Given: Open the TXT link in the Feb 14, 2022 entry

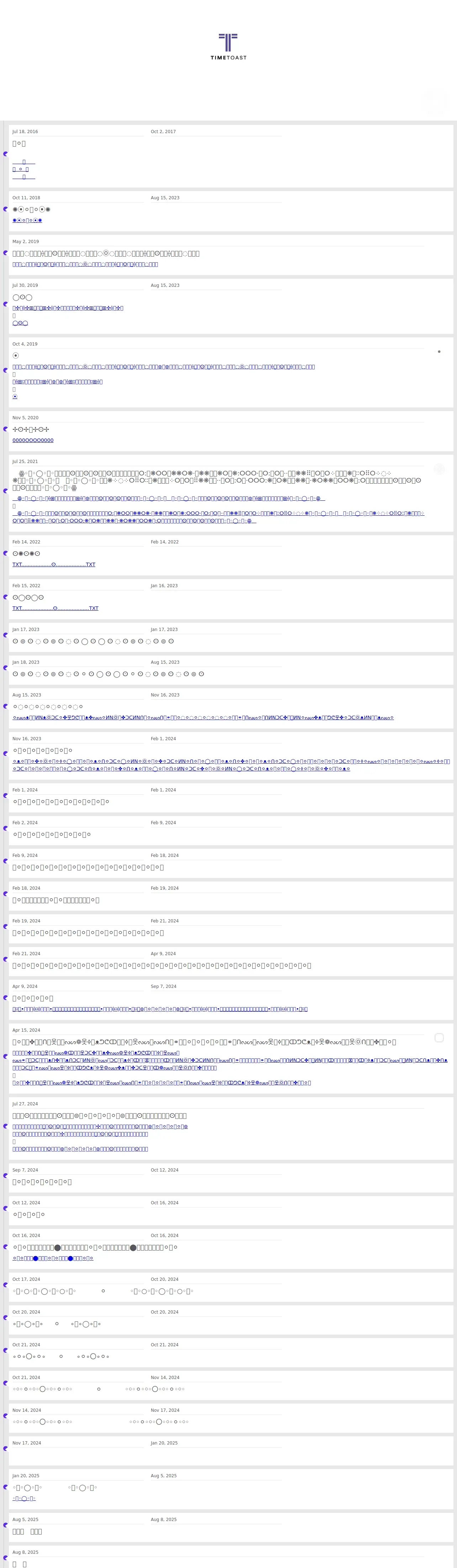Looking at the screenshot, I should click(53, 564).
